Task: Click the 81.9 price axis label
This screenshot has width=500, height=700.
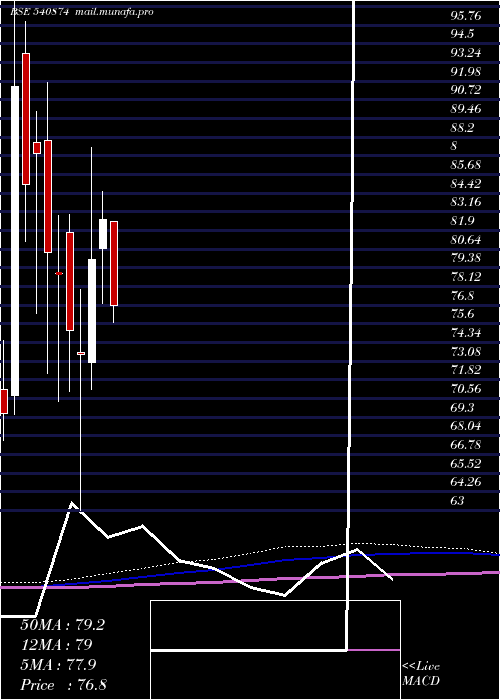Action: tap(462, 221)
